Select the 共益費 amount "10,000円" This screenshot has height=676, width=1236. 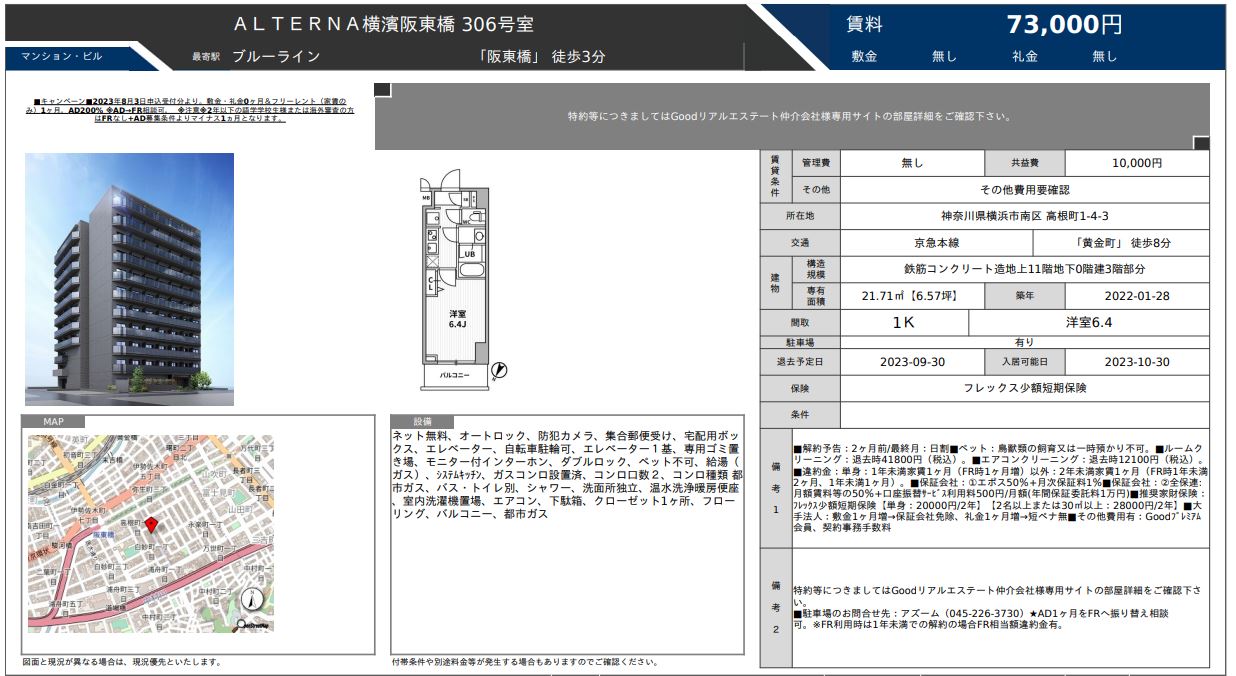(x=1137, y=163)
